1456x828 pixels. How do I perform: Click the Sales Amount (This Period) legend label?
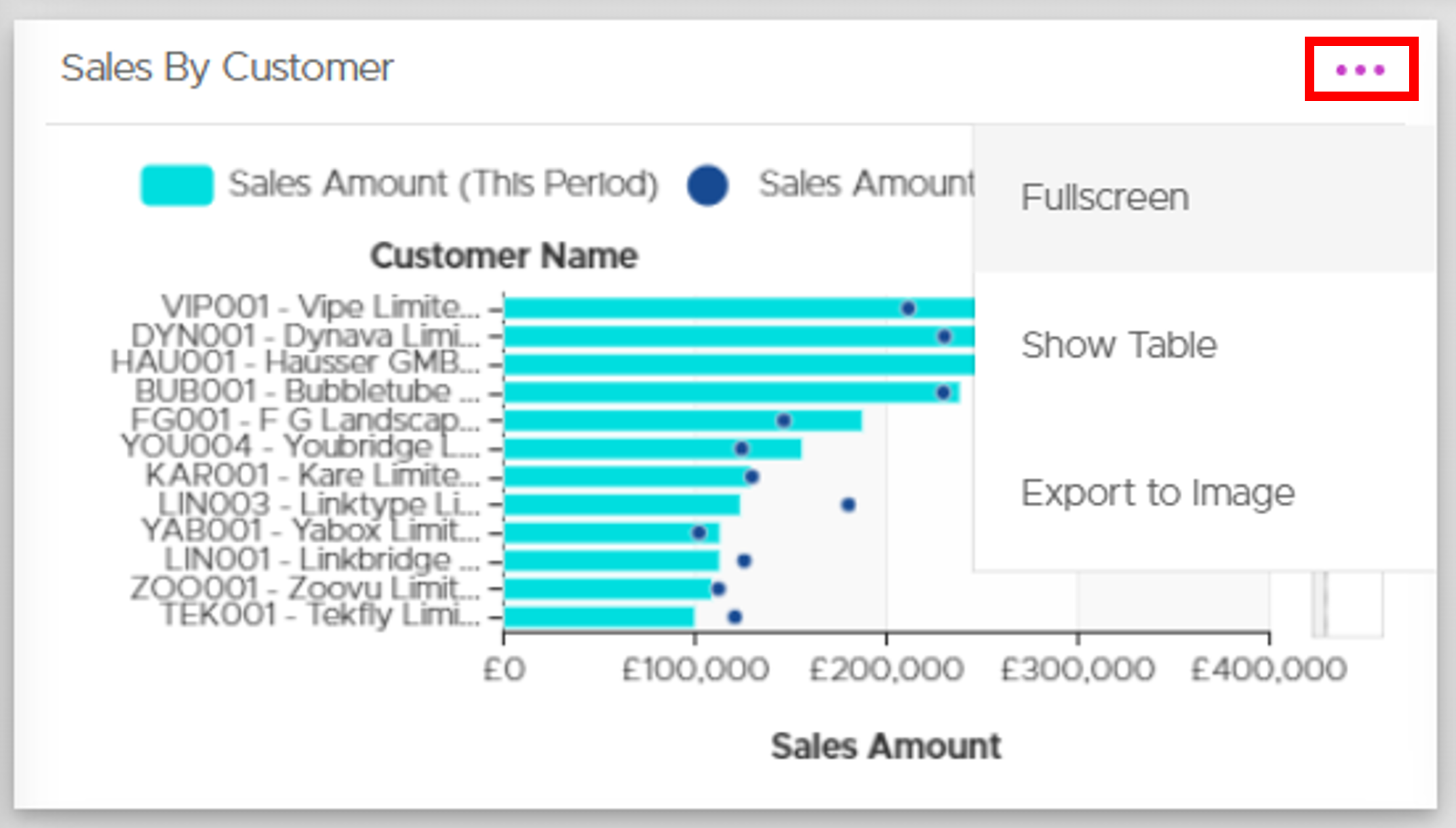[x=444, y=184]
